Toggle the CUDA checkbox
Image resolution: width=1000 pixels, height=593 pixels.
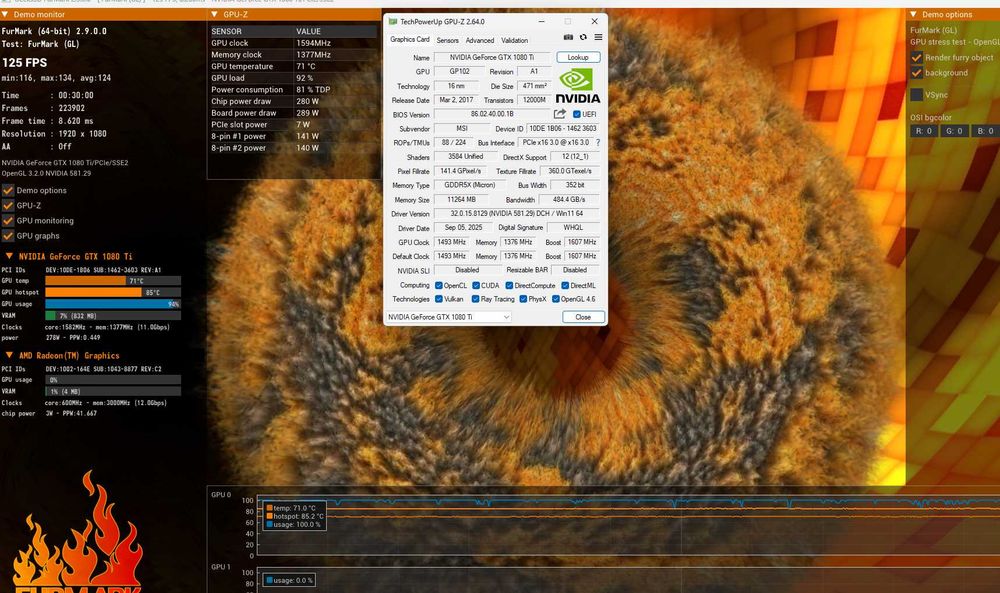tap(476, 286)
